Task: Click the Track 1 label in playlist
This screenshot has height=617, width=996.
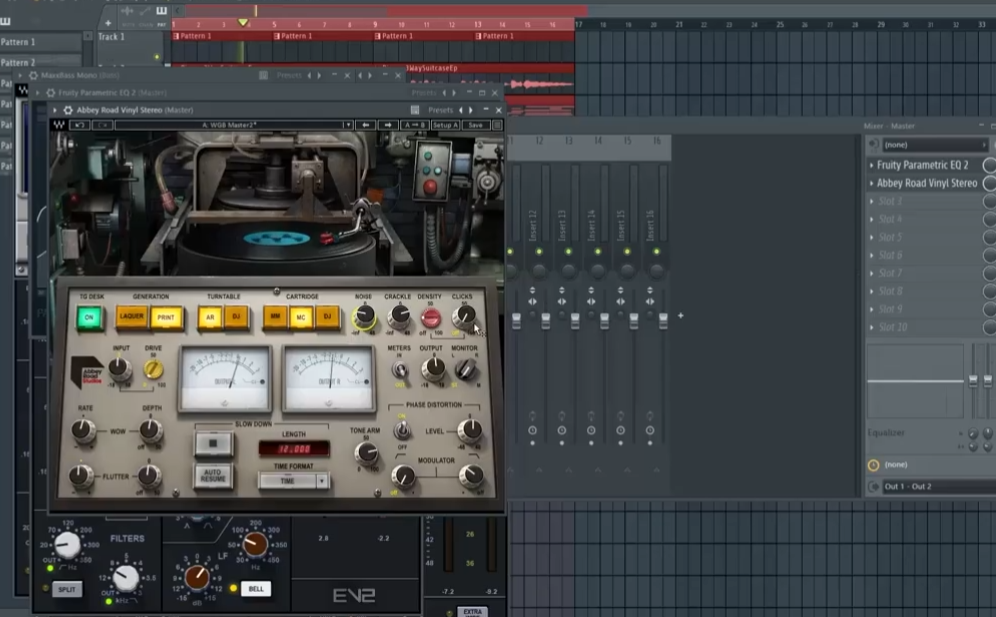Action: click(x=111, y=37)
